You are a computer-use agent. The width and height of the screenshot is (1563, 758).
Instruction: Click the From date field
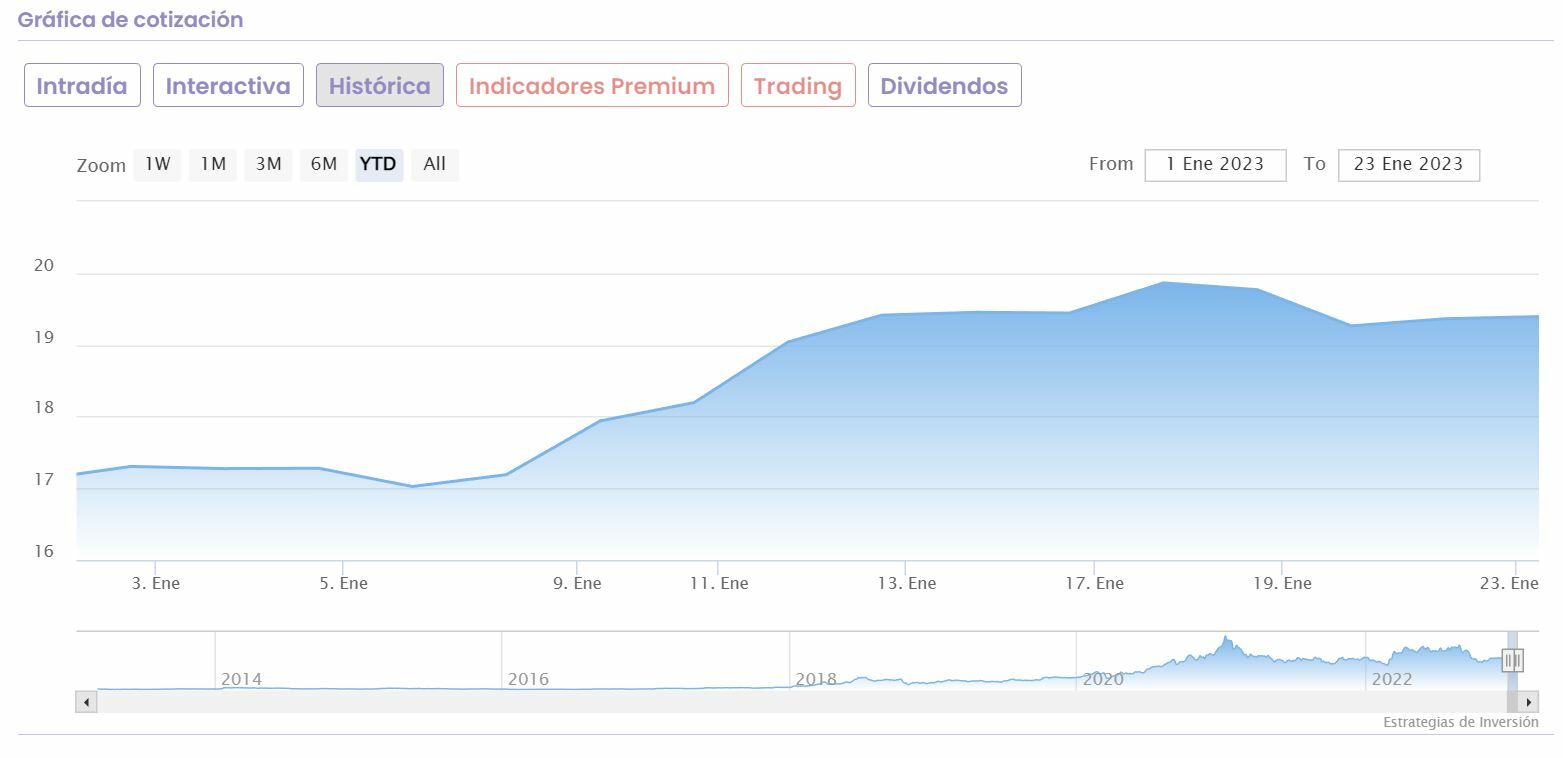1215,165
